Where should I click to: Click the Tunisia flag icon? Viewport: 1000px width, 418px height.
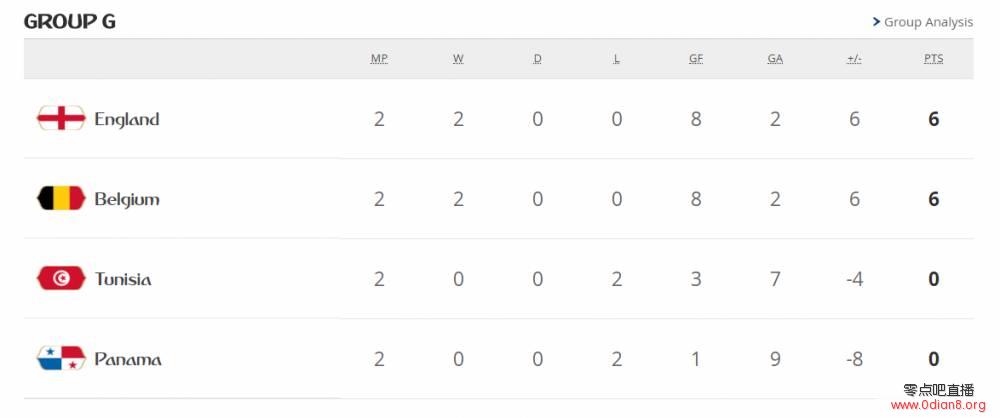[x=61, y=278]
